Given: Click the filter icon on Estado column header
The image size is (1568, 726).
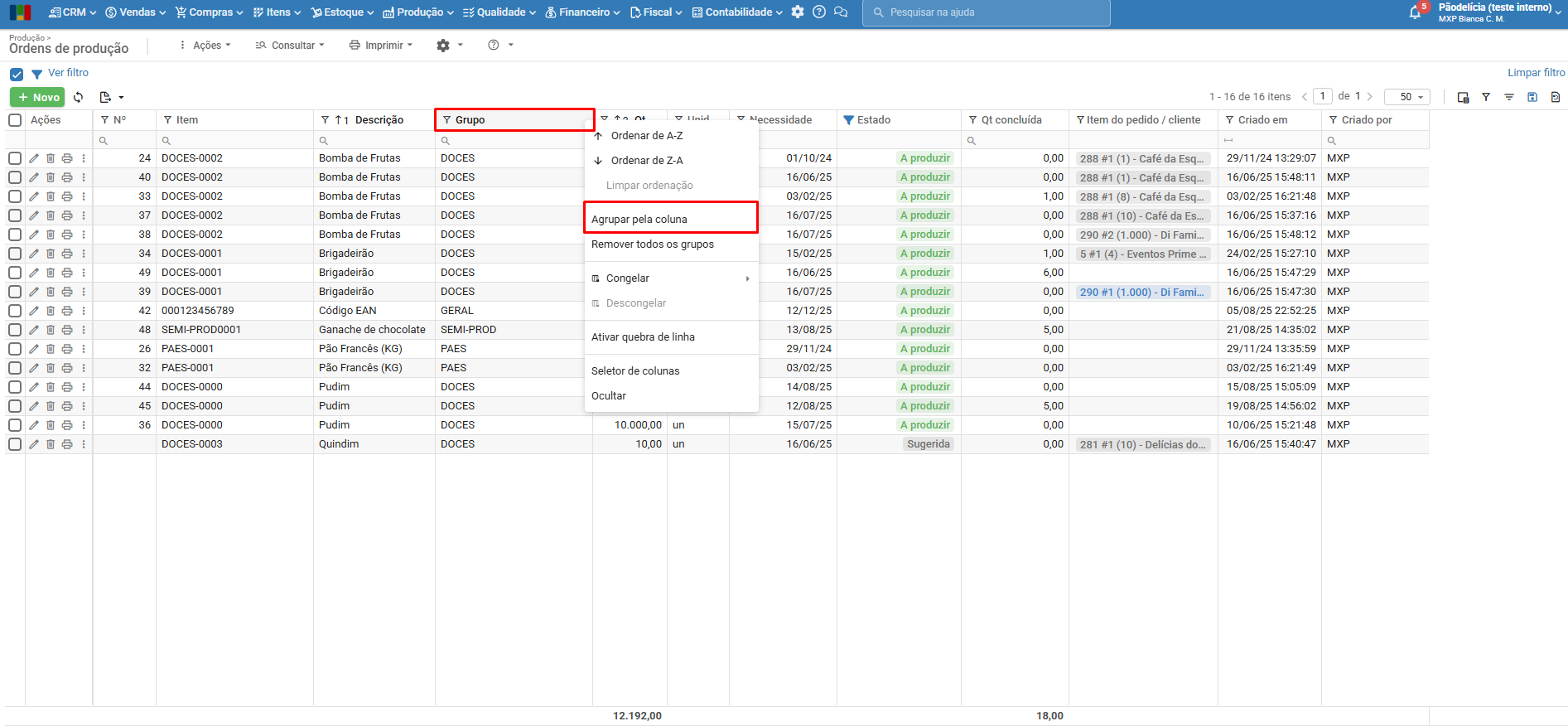Looking at the screenshot, I should click(x=848, y=120).
